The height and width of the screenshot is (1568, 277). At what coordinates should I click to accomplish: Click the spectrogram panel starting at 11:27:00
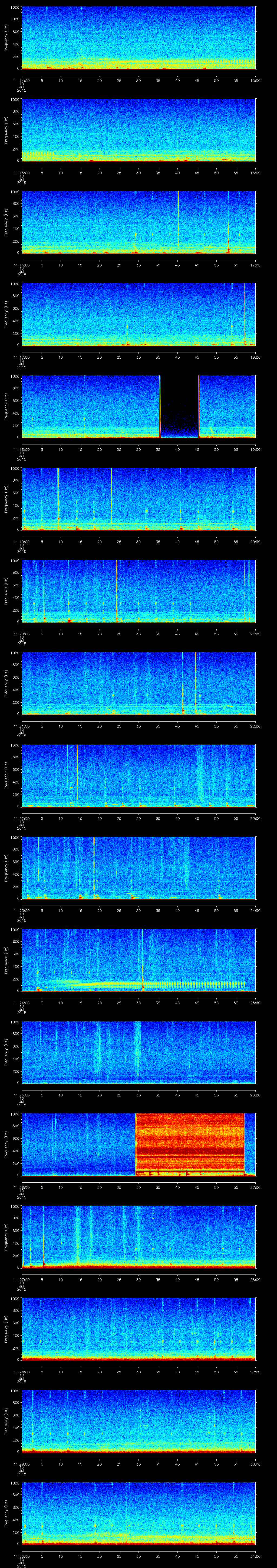click(139, 1237)
